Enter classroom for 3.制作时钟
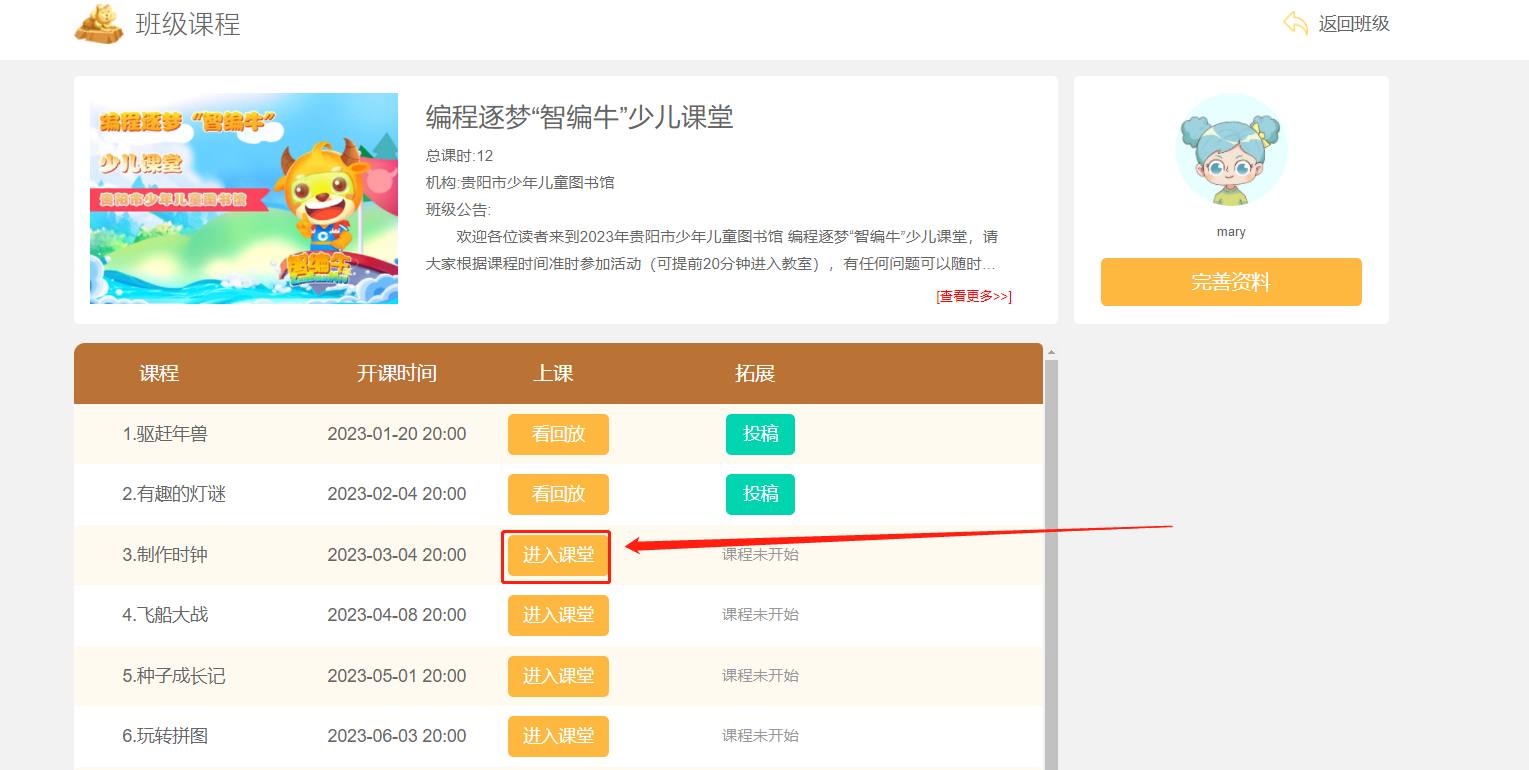This screenshot has height=770, width=1529. point(558,555)
